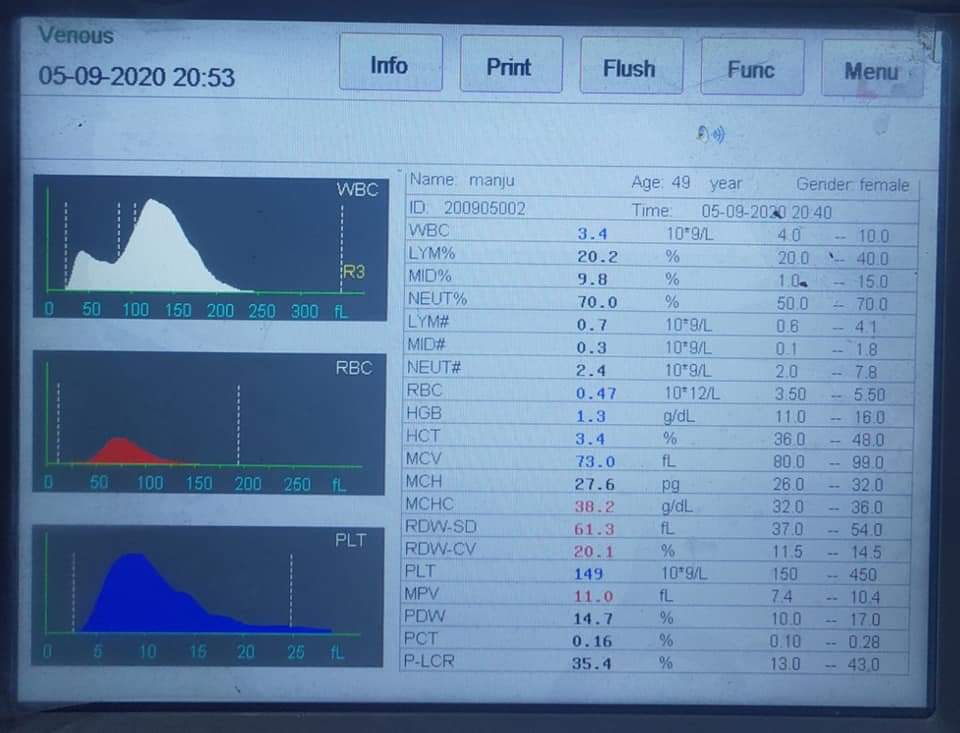Select the P-LCR value 35.4
The width and height of the screenshot is (960, 733).
(x=591, y=663)
